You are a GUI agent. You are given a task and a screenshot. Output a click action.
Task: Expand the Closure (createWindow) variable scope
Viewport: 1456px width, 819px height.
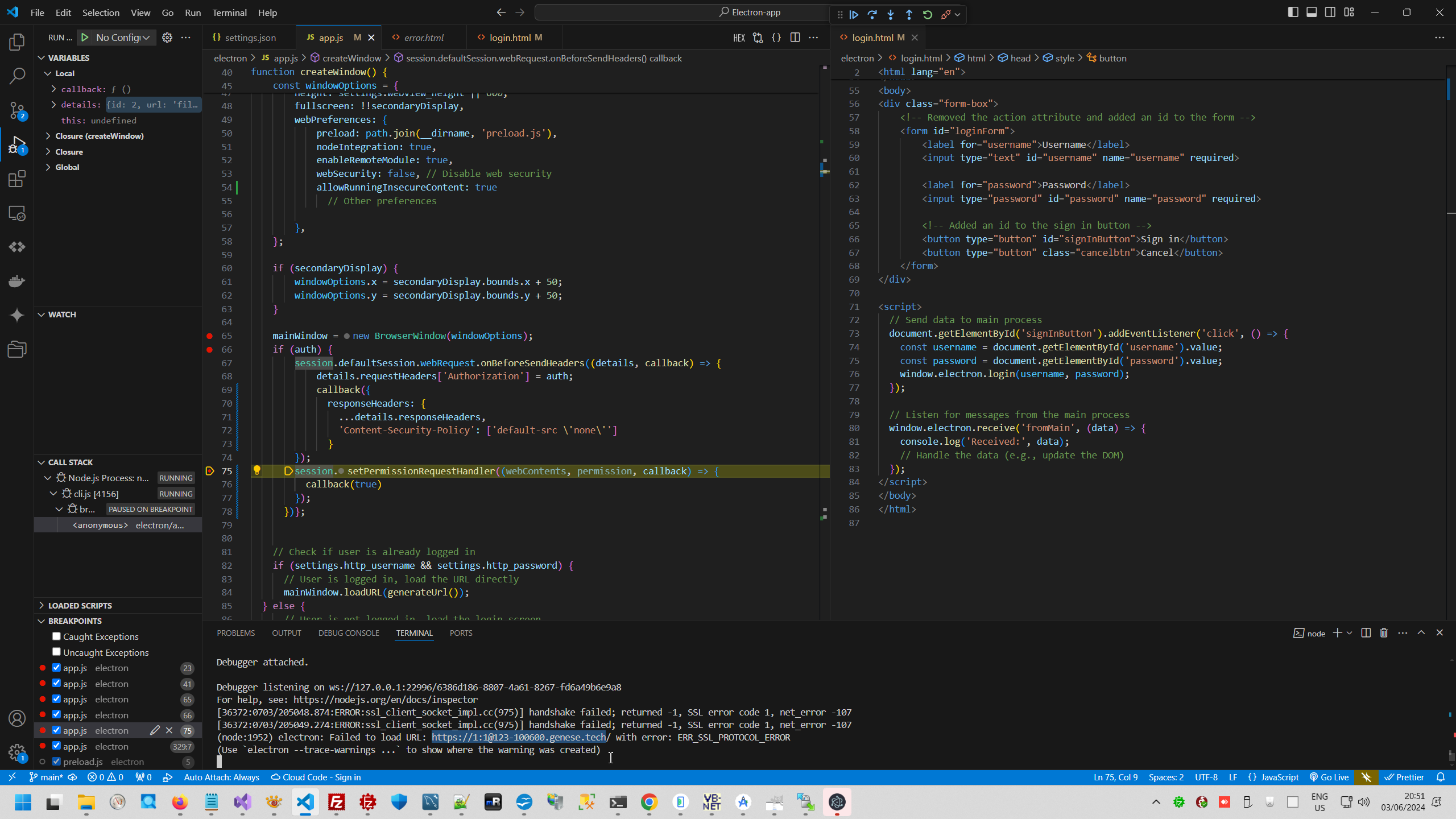(x=99, y=136)
